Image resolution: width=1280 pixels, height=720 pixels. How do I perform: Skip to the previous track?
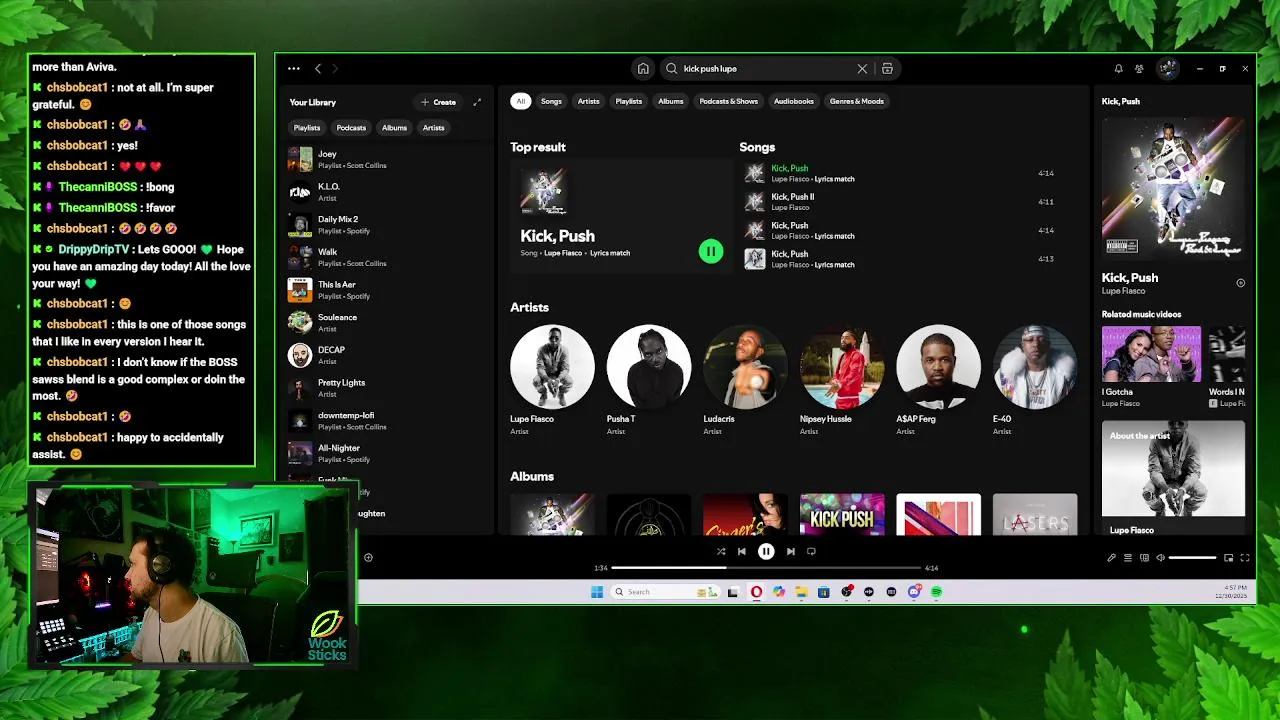tap(741, 551)
